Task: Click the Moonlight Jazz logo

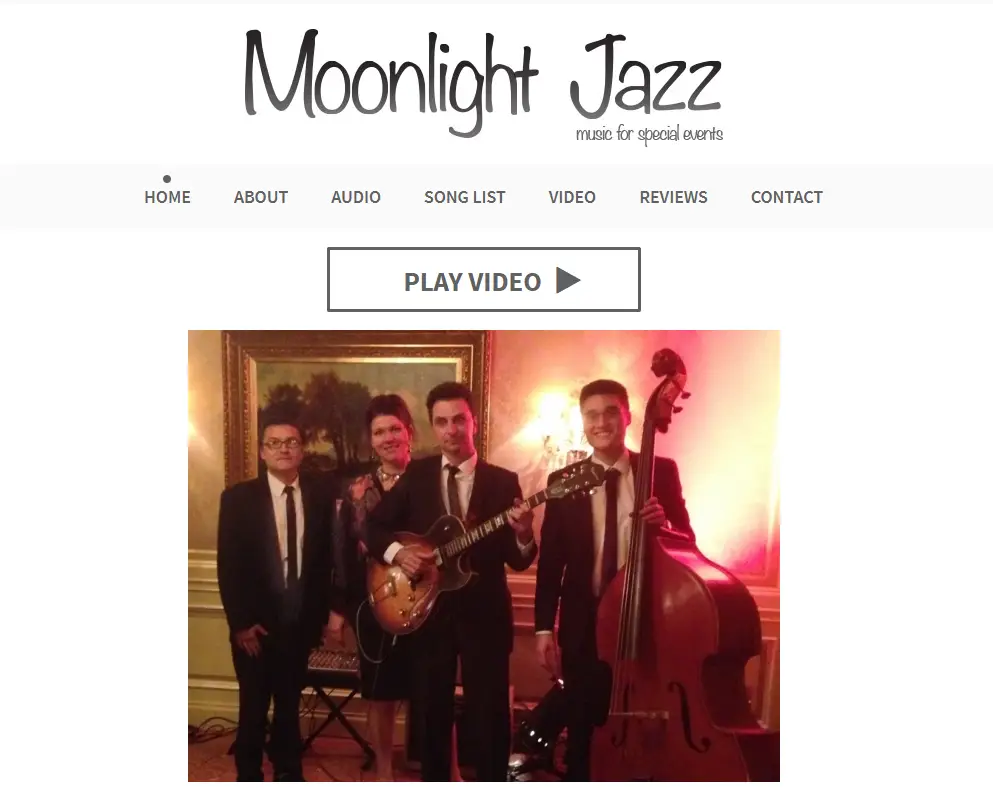Action: [483, 84]
